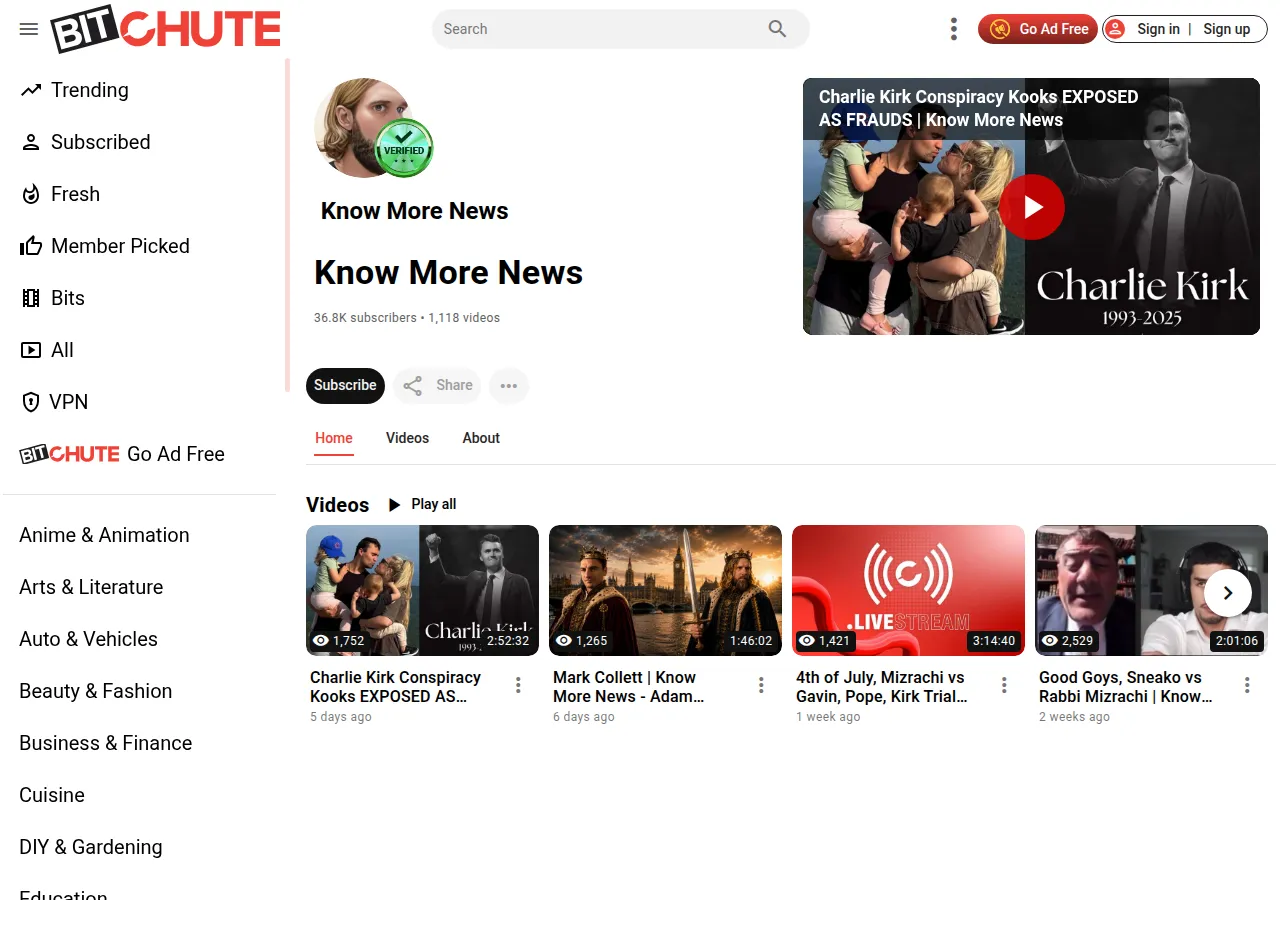Click the Sign in link
The image size is (1284, 948).
1157,29
